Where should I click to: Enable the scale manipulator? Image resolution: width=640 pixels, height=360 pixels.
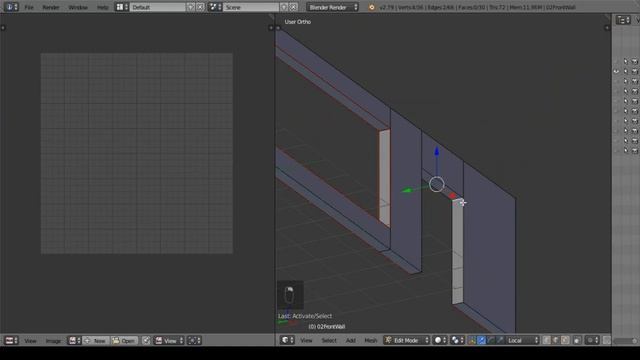pos(500,340)
